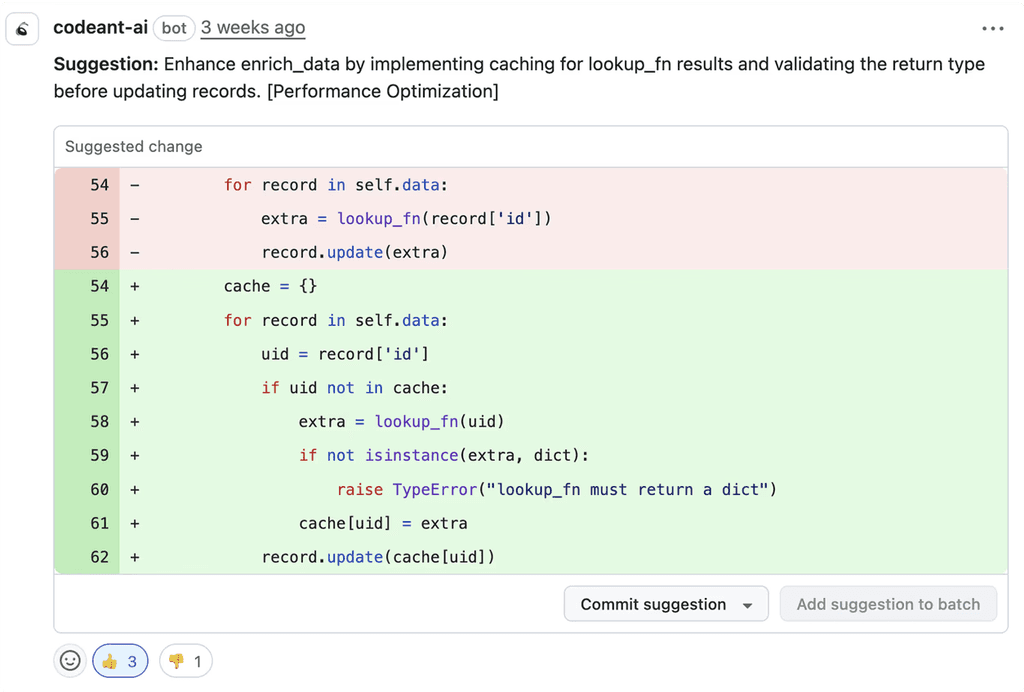Click the record.update(cache[uid]) line
This screenshot has width=1024, height=692.
point(378,557)
